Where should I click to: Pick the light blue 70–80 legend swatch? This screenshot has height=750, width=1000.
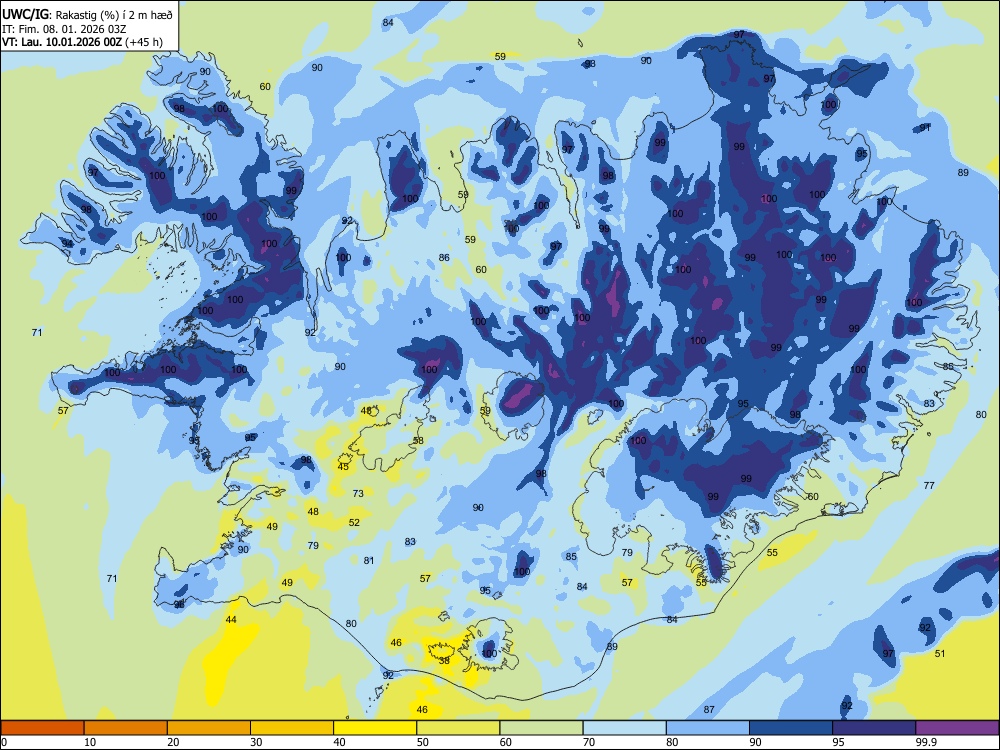(624, 728)
